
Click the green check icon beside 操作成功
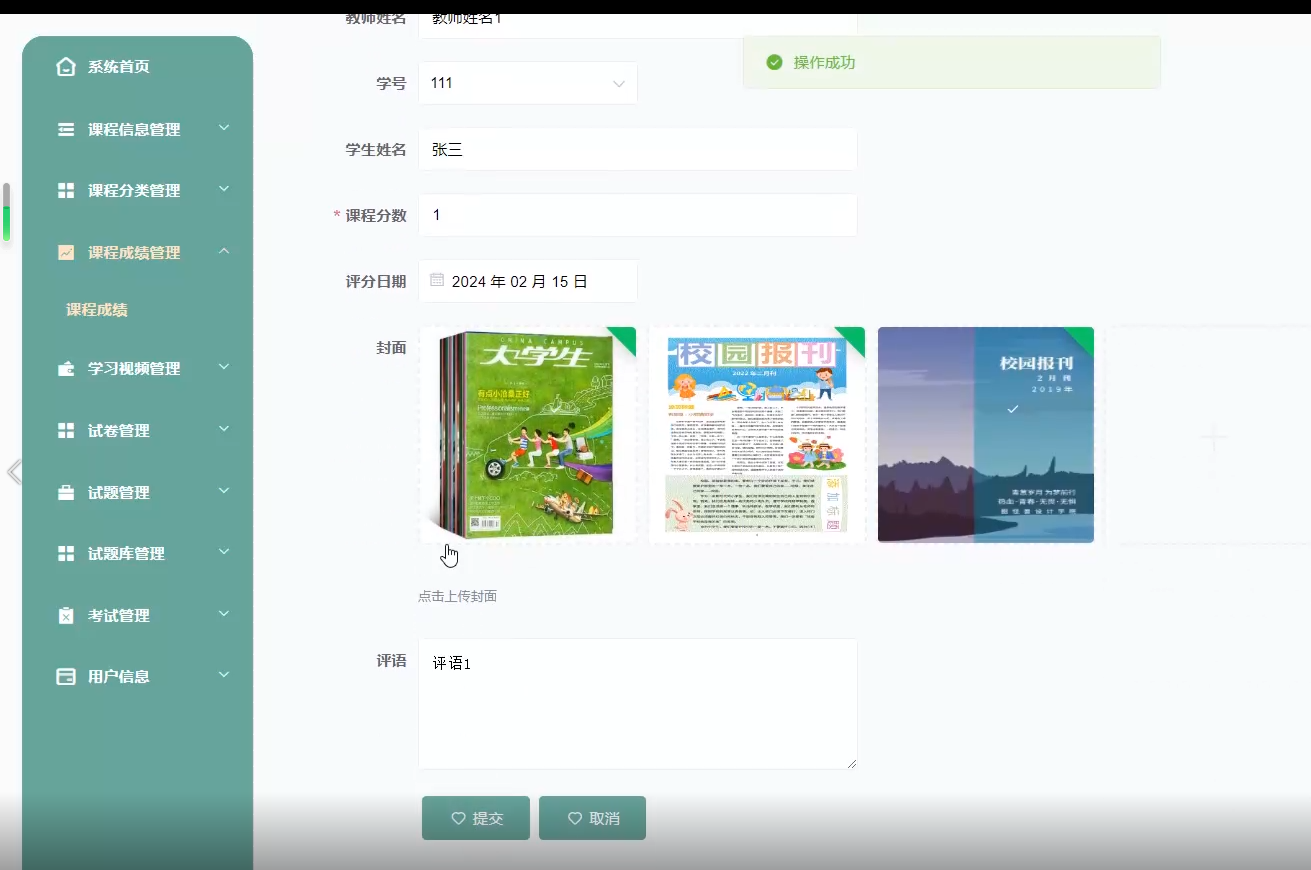point(774,63)
